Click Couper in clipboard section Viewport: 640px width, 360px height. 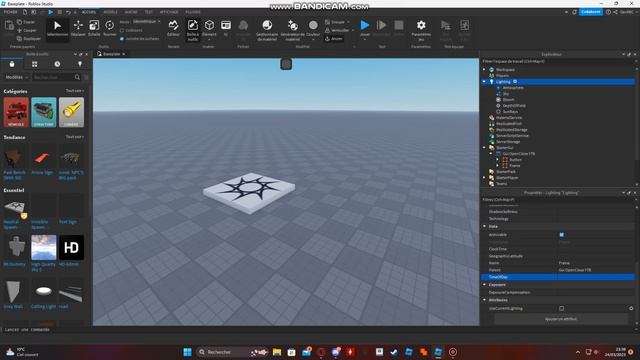pyautogui.click(x=27, y=30)
